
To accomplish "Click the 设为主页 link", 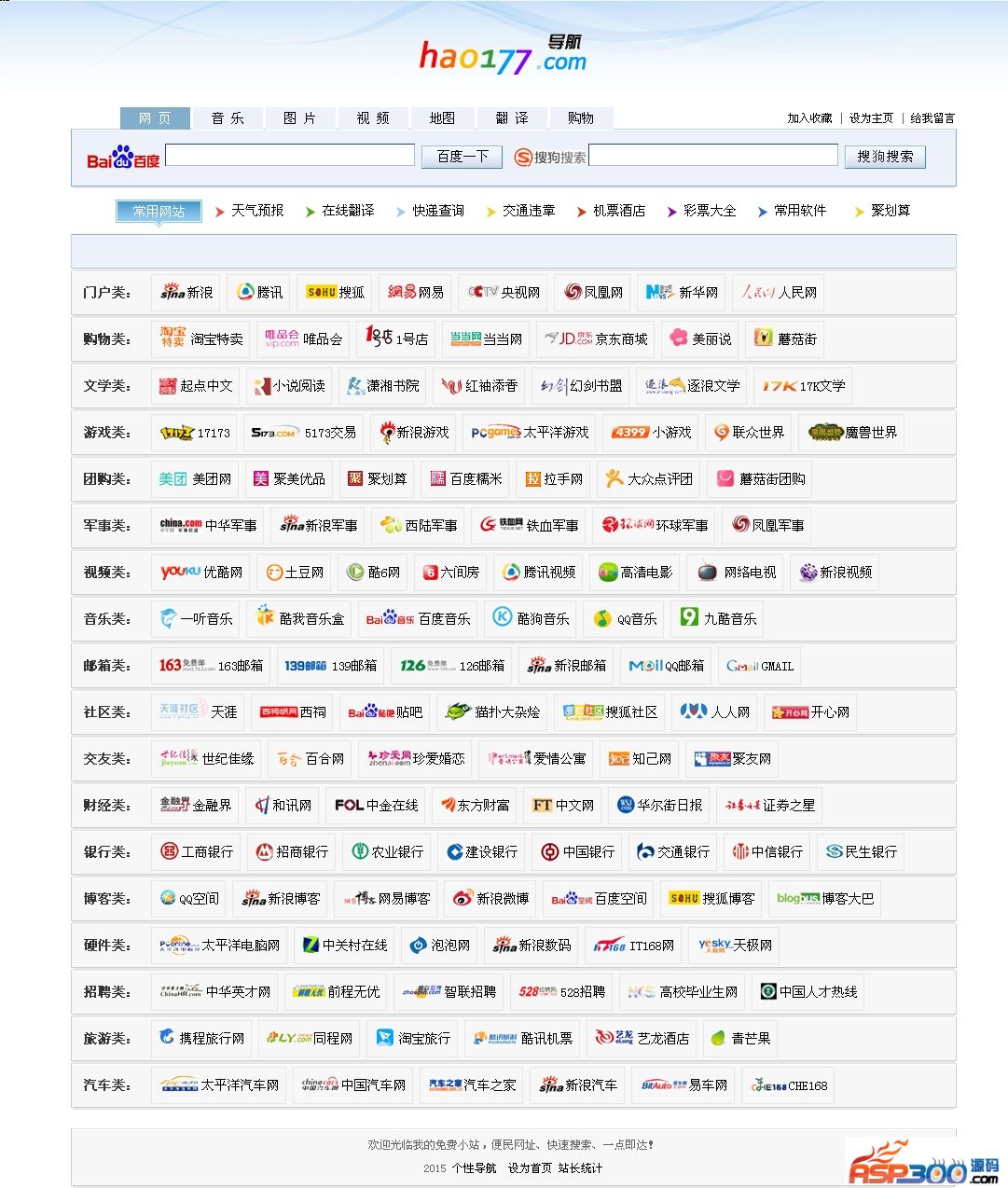I will pos(871,118).
